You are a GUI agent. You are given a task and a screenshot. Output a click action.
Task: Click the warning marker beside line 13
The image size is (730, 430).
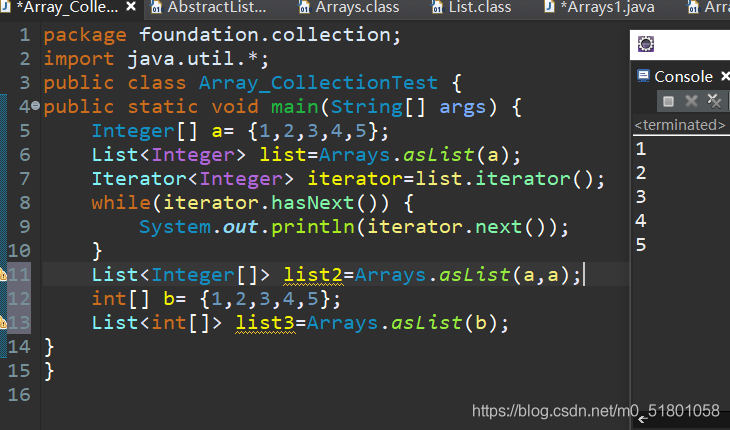pos(2,322)
